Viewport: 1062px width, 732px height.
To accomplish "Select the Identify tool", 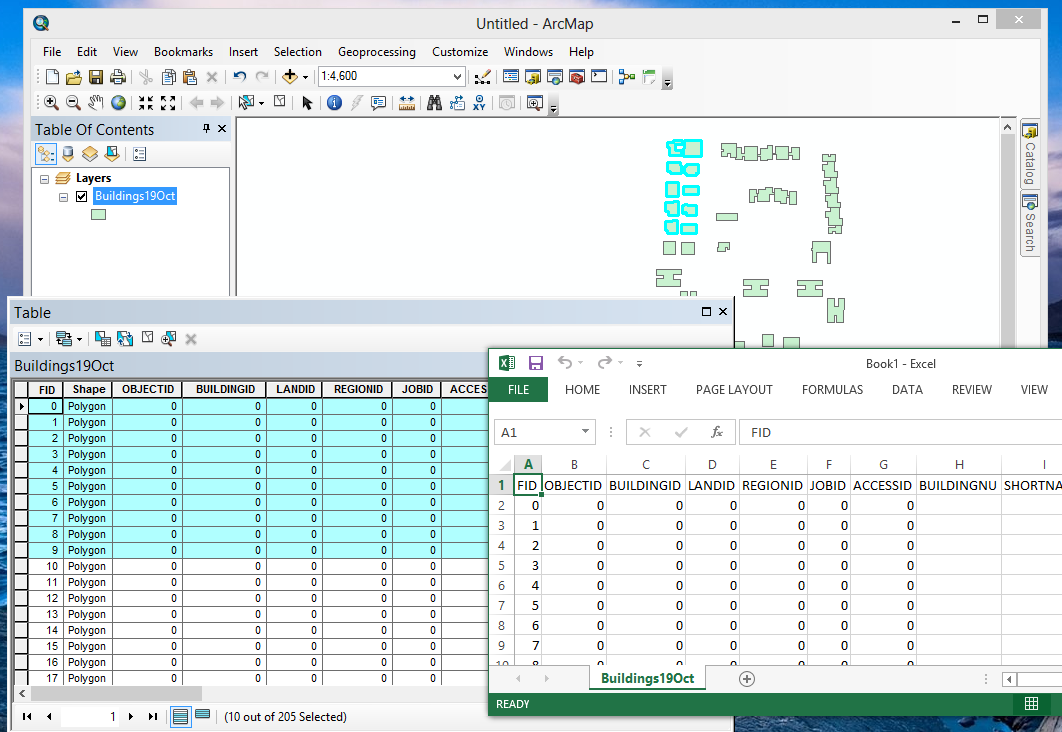I will [334, 103].
